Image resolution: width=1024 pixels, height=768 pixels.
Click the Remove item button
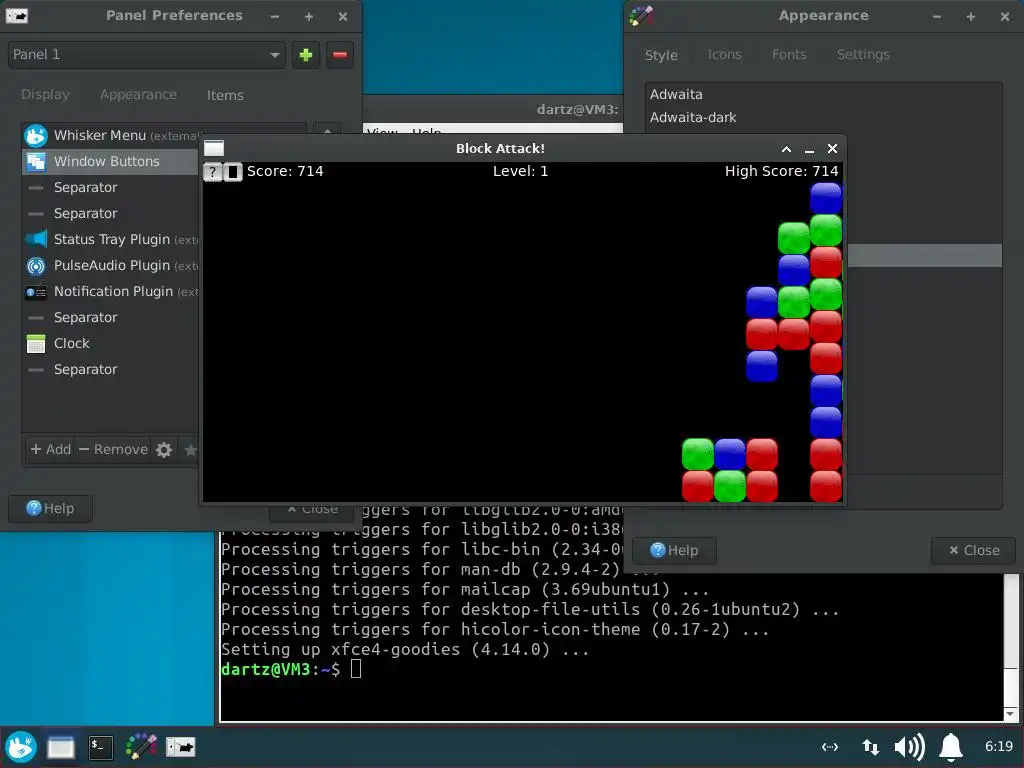[113, 449]
